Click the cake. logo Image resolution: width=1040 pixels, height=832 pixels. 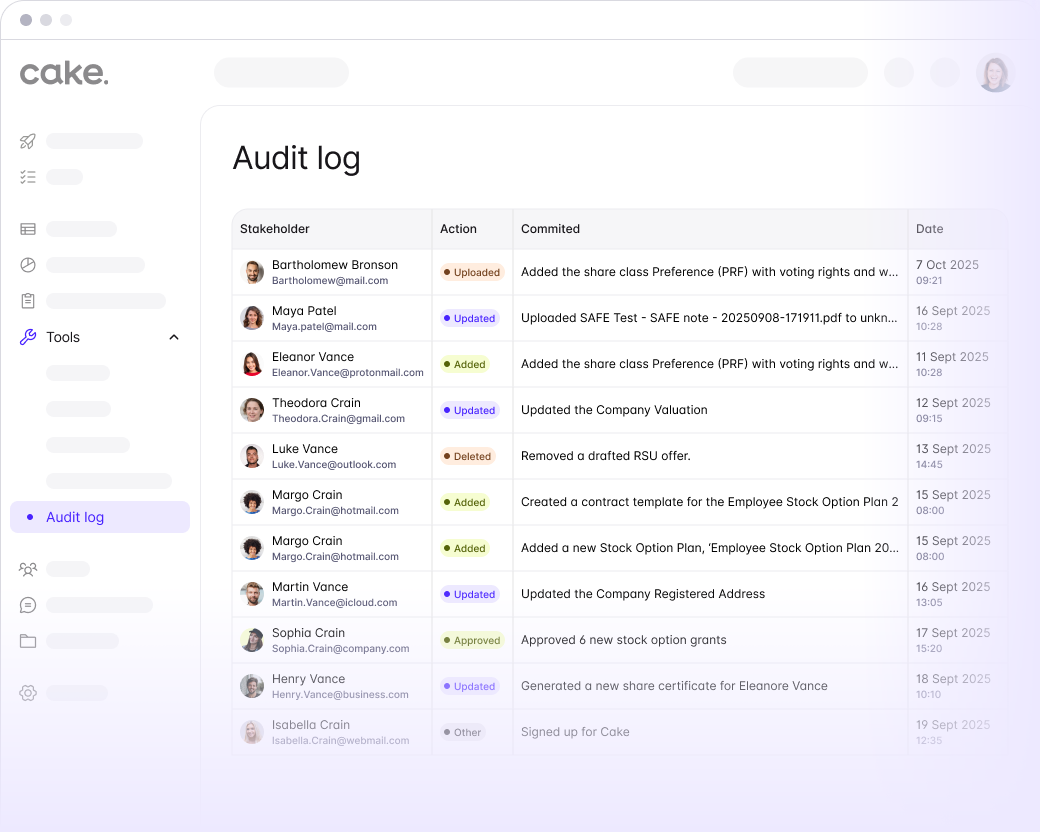coord(63,72)
